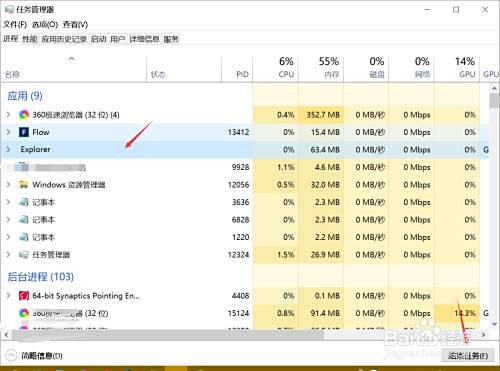Select the 64-bit Synaptics Pointing En... name
500x371 pixels.
86,296
